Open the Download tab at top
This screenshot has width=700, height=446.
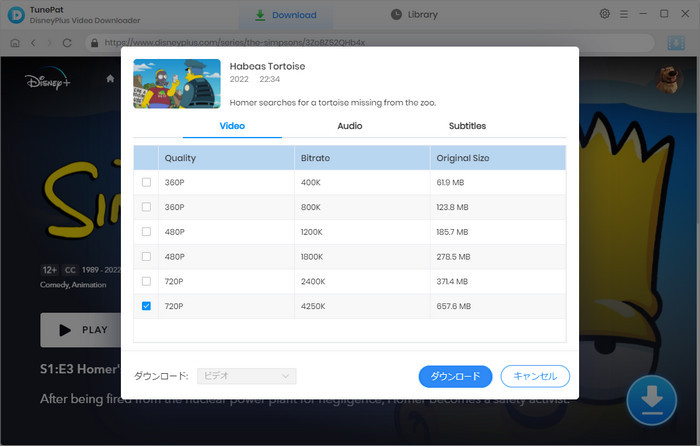286,15
